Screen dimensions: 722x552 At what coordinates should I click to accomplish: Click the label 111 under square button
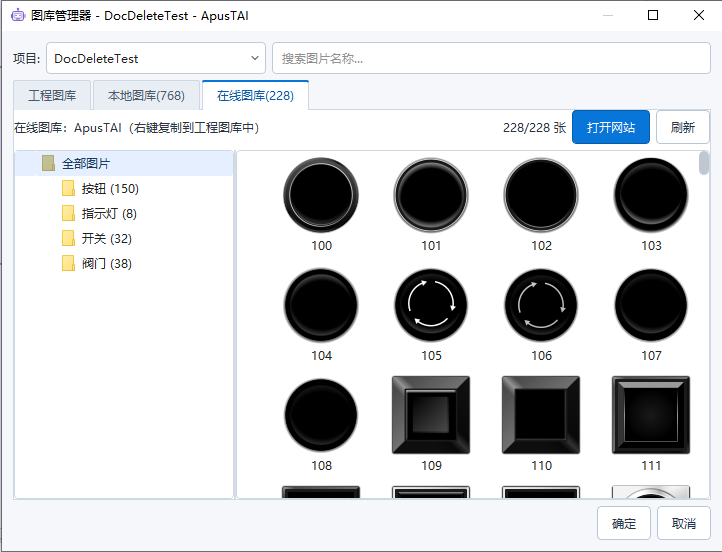pyautogui.click(x=651, y=465)
